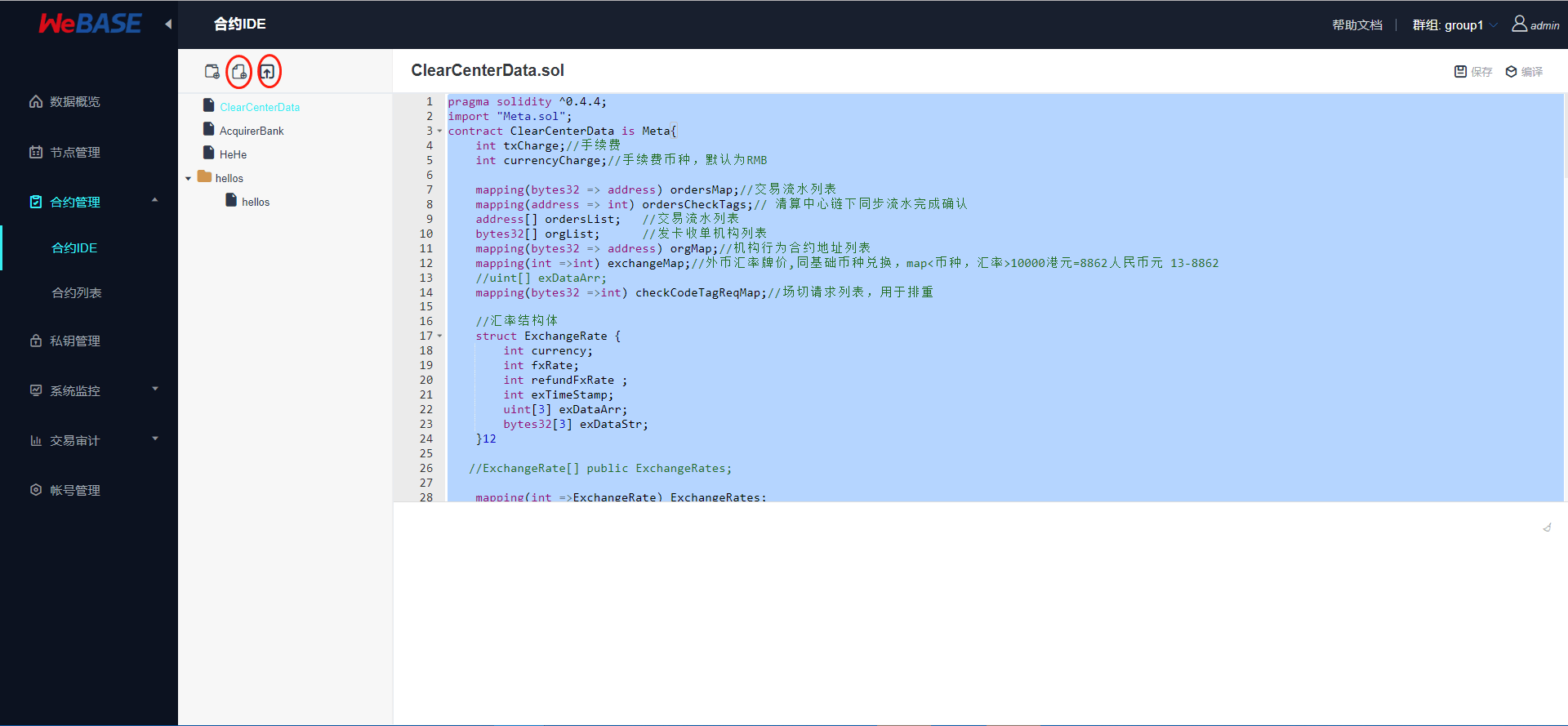Click the new folder icon in file toolbar
The height and width of the screenshot is (726, 1568).
(x=212, y=72)
